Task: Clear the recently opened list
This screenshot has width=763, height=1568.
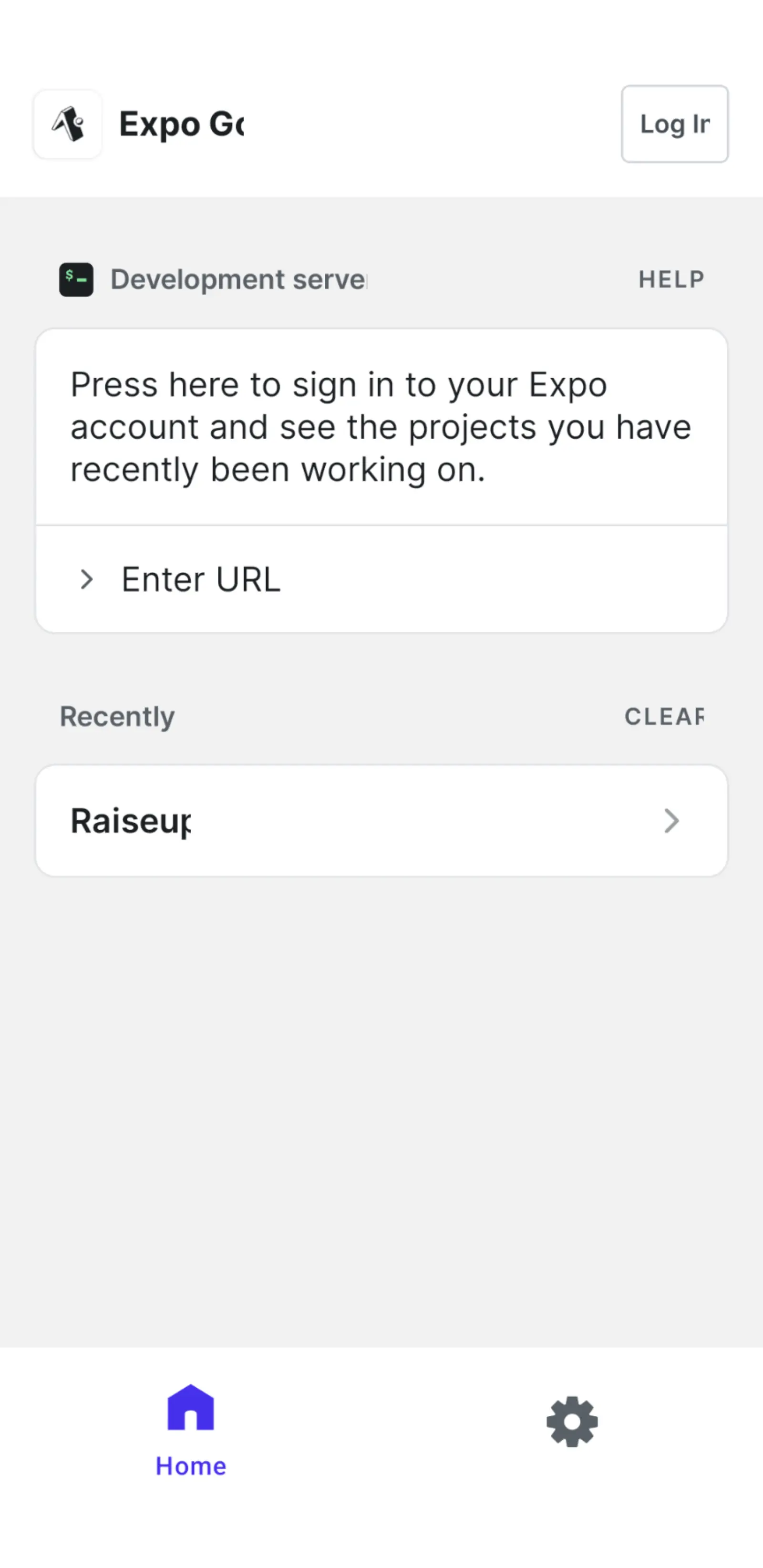Action: (664, 716)
